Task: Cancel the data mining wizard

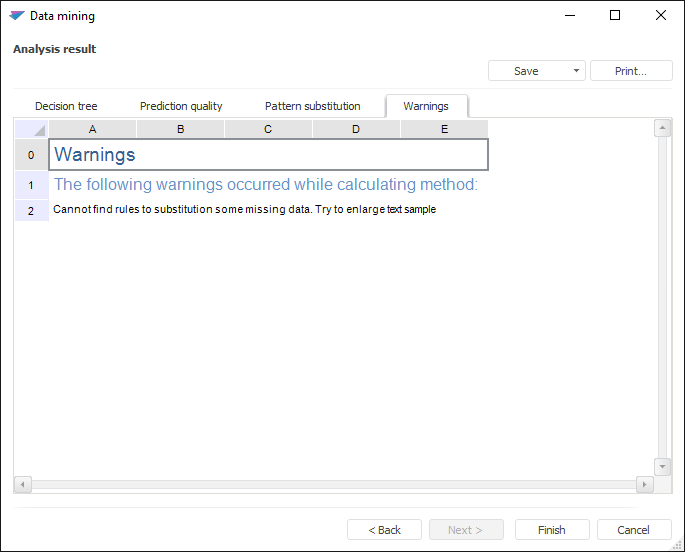Action: tap(634, 530)
